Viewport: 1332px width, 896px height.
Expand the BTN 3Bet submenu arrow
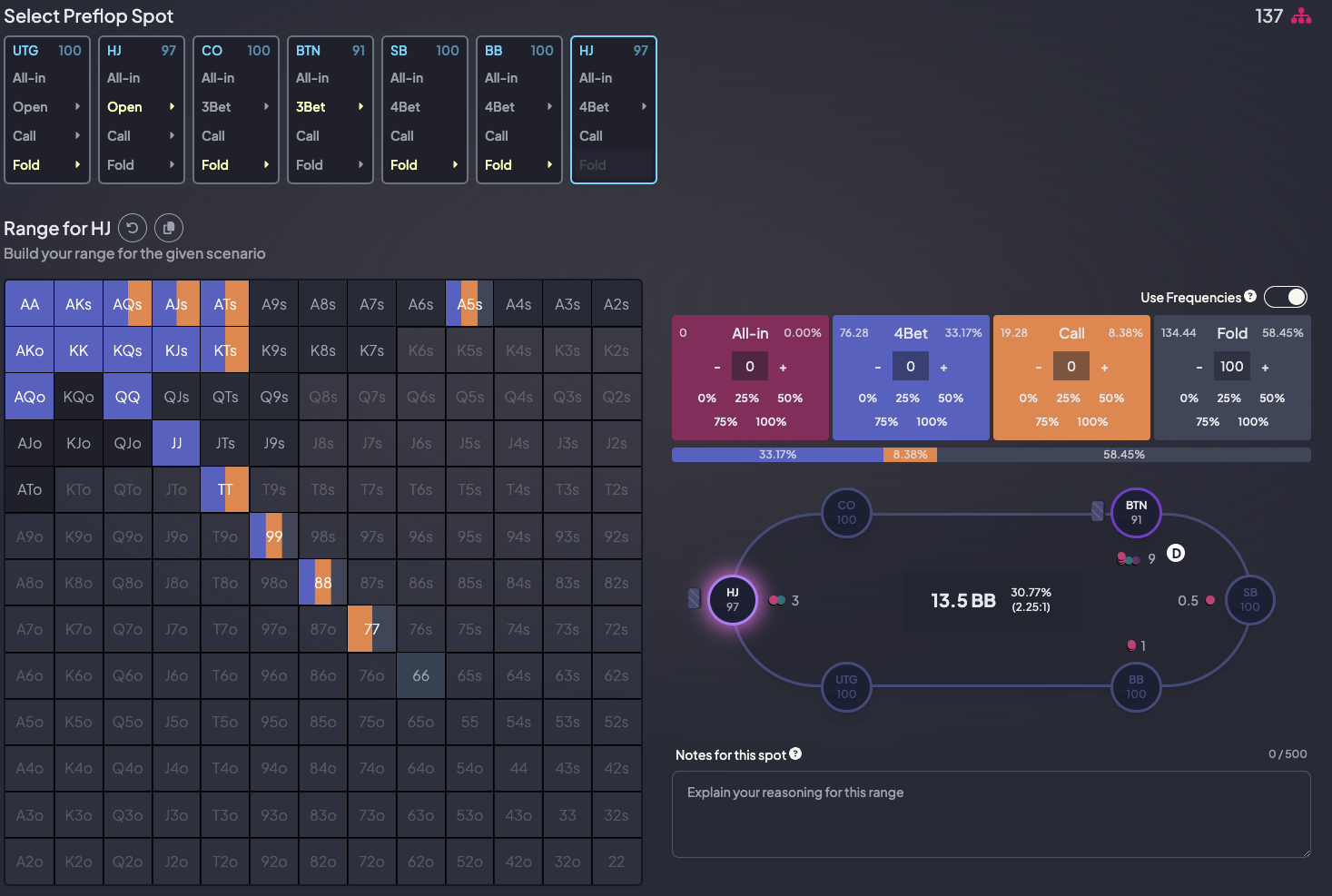point(360,106)
